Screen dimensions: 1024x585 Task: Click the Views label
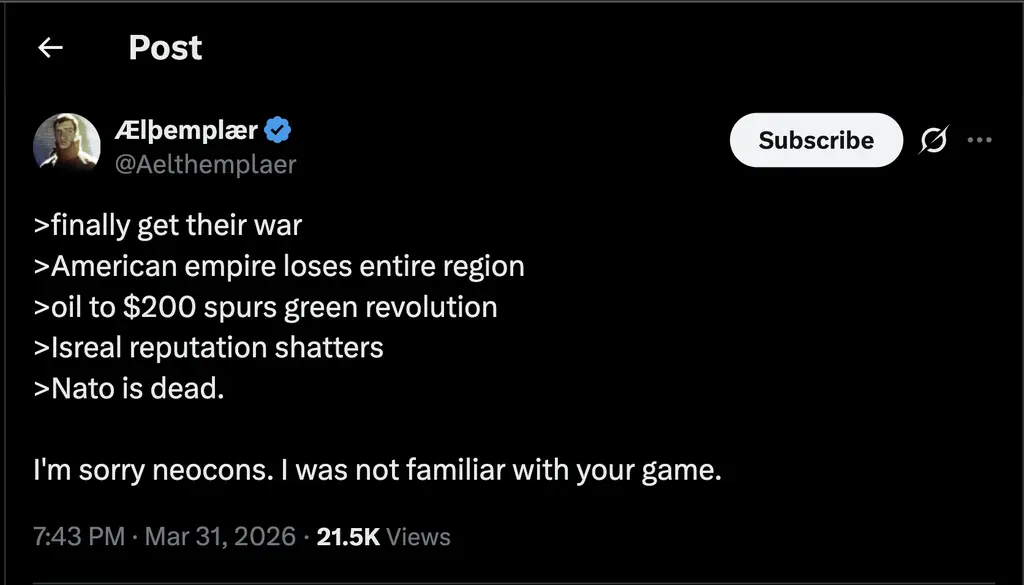coord(418,537)
